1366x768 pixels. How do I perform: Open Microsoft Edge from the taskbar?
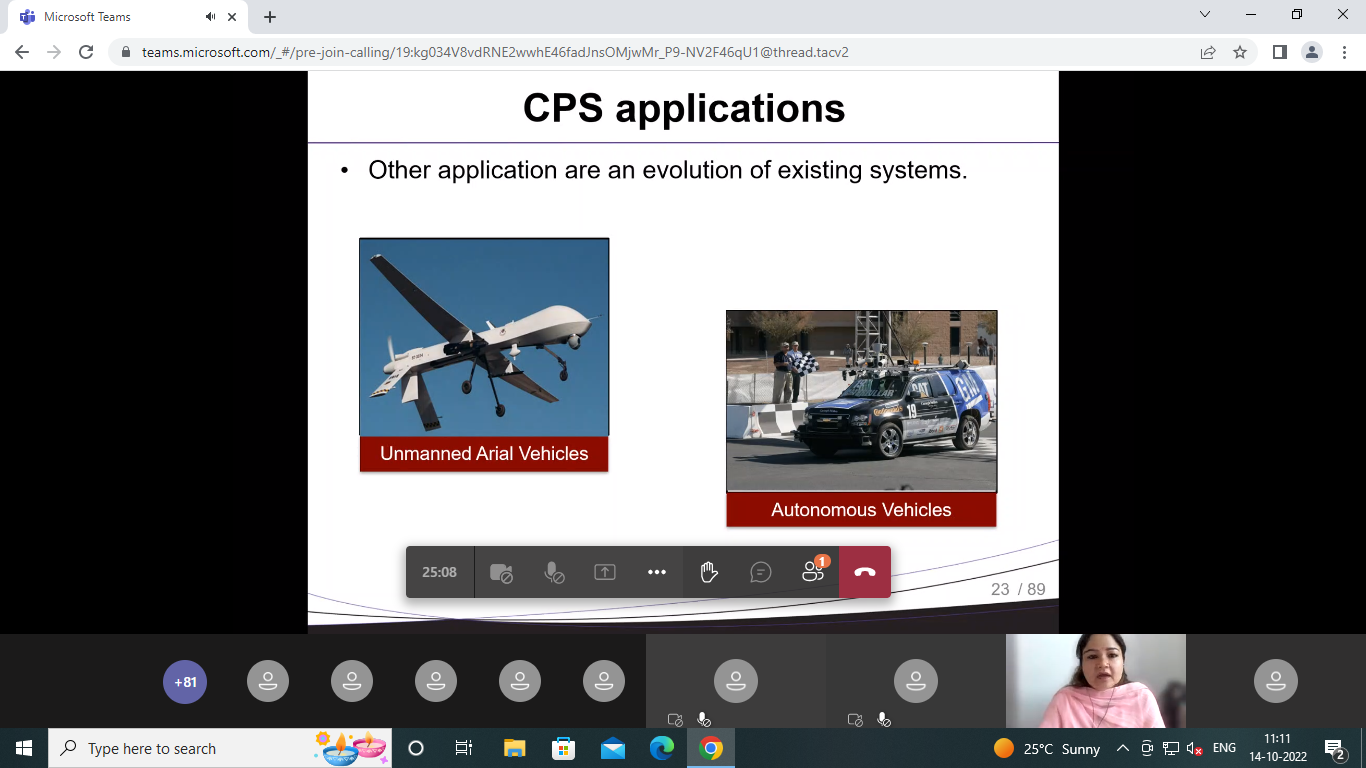[662, 748]
